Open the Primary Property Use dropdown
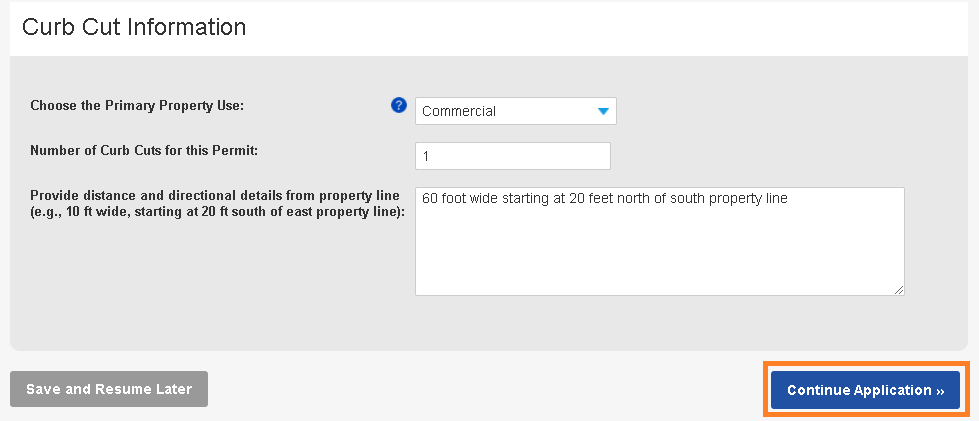979x421 pixels. [x=515, y=111]
